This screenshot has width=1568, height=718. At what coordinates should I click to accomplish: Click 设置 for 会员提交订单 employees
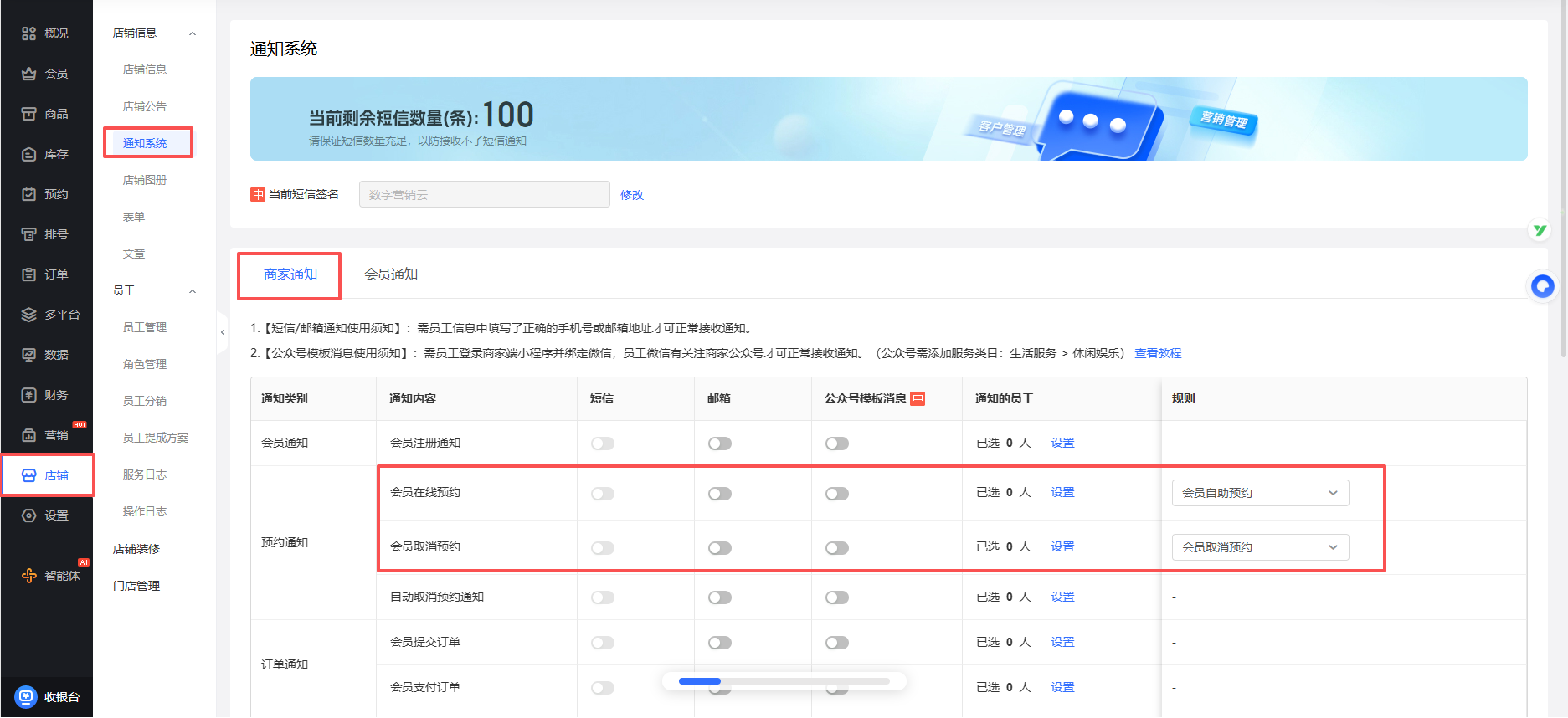[x=1062, y=642]
